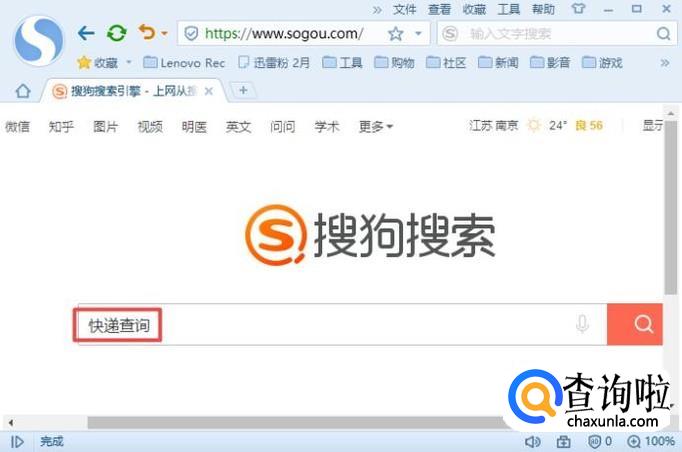
Task: Click the scroll left arrow
Action: [10, 422]
